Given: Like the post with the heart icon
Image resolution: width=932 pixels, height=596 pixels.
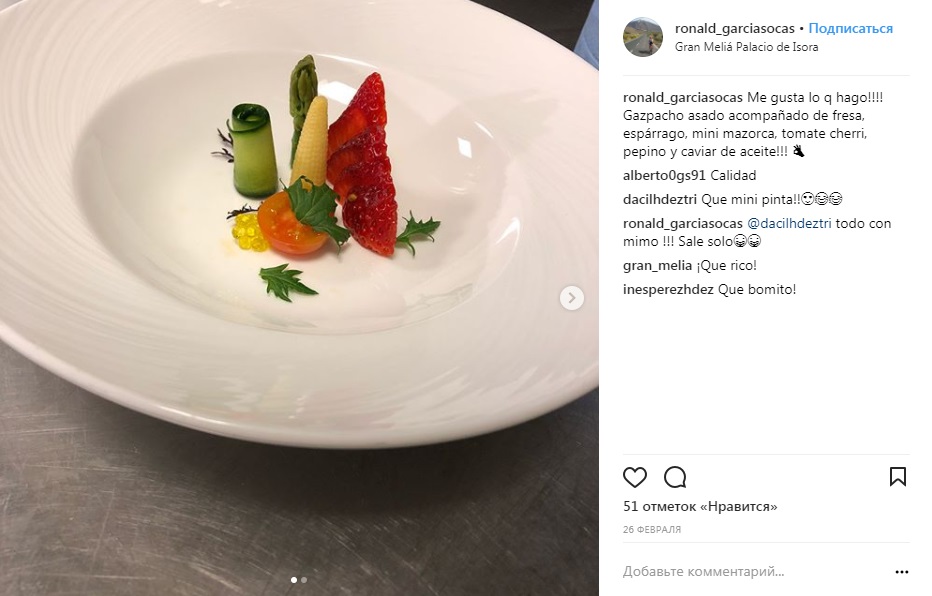Looking at the screenshot, I should [634, 477].
